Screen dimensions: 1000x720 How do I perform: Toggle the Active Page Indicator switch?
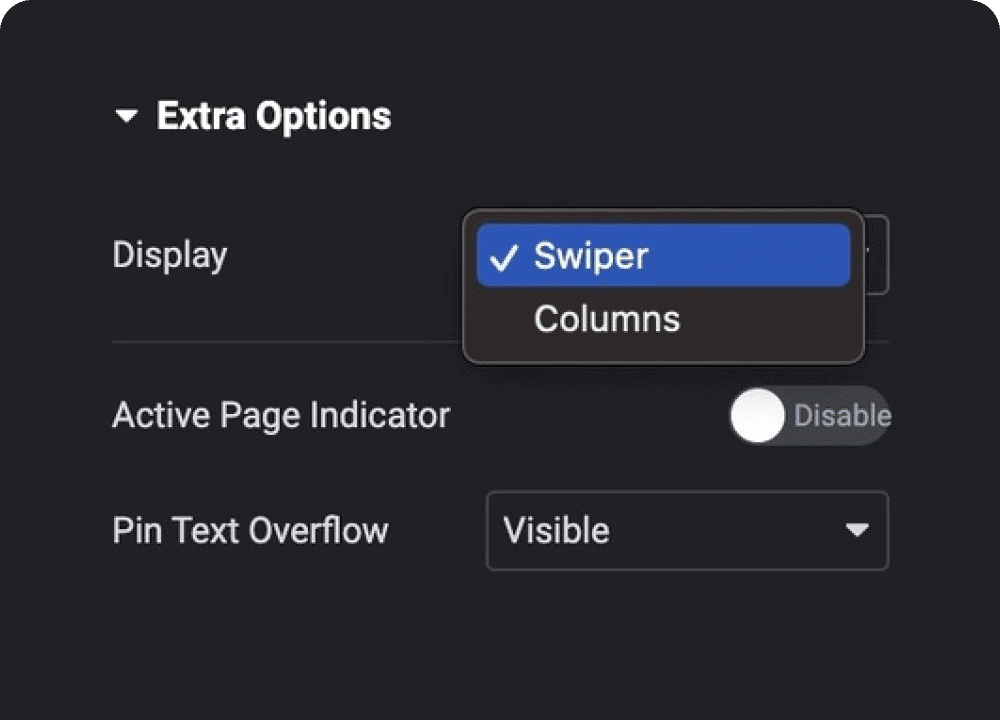tap(809, 415)
